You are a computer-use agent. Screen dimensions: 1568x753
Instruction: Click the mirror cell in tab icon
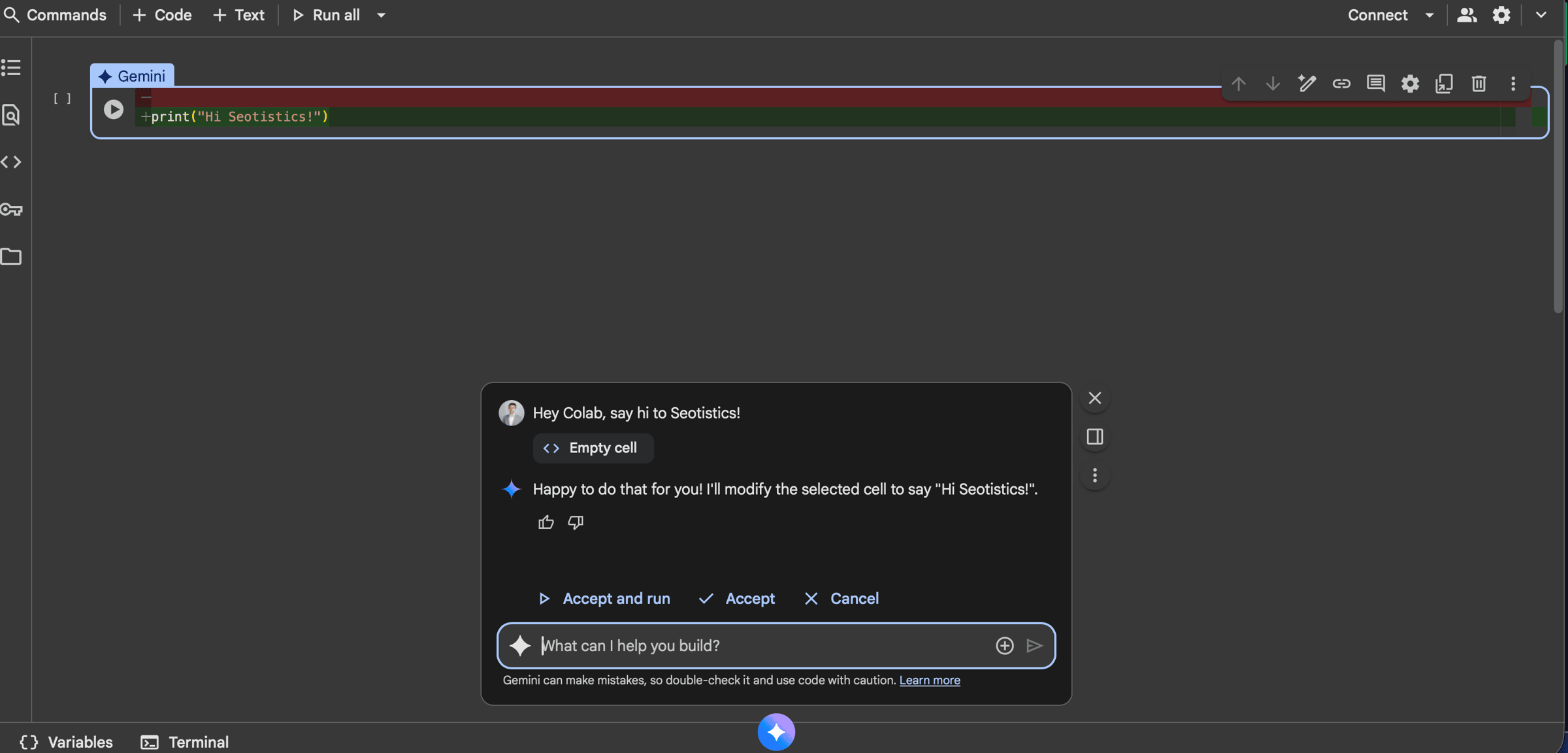coord(1444,84)
